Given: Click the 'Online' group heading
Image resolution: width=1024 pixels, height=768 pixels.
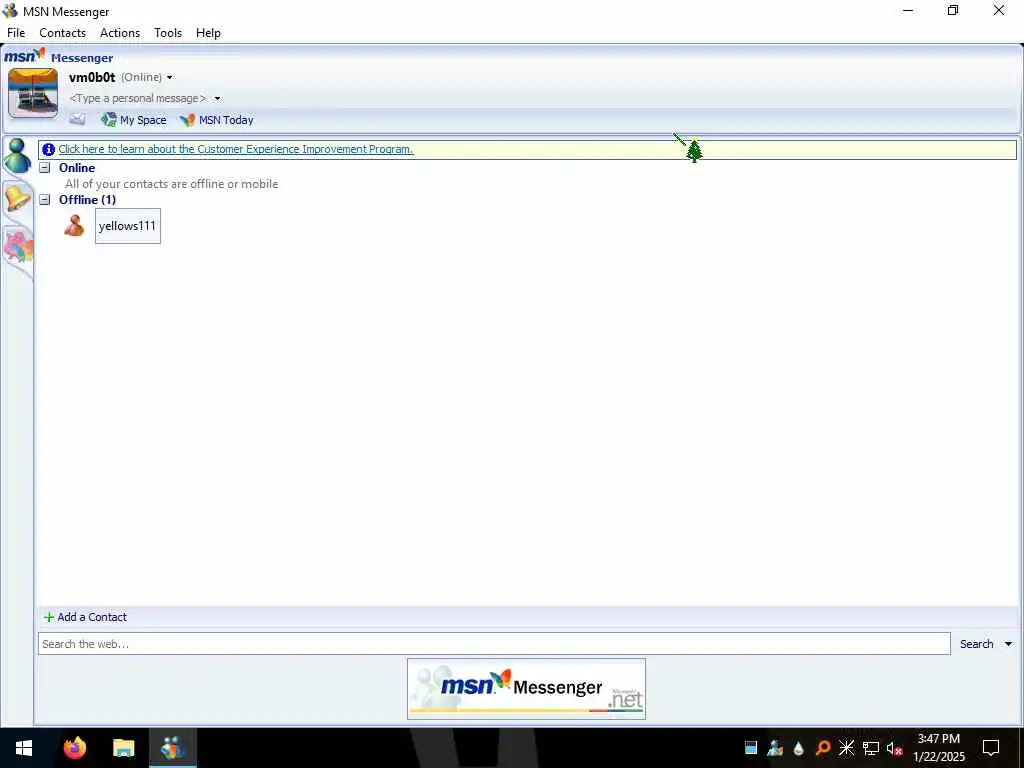Looking at the screenshot, I should click(77, 168).
